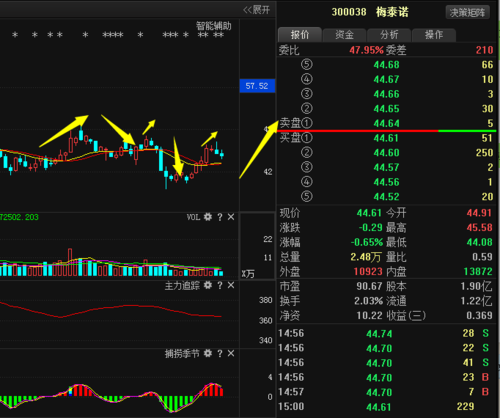
Task: Expand the panel via <<展开
Action: click(256, 10)
